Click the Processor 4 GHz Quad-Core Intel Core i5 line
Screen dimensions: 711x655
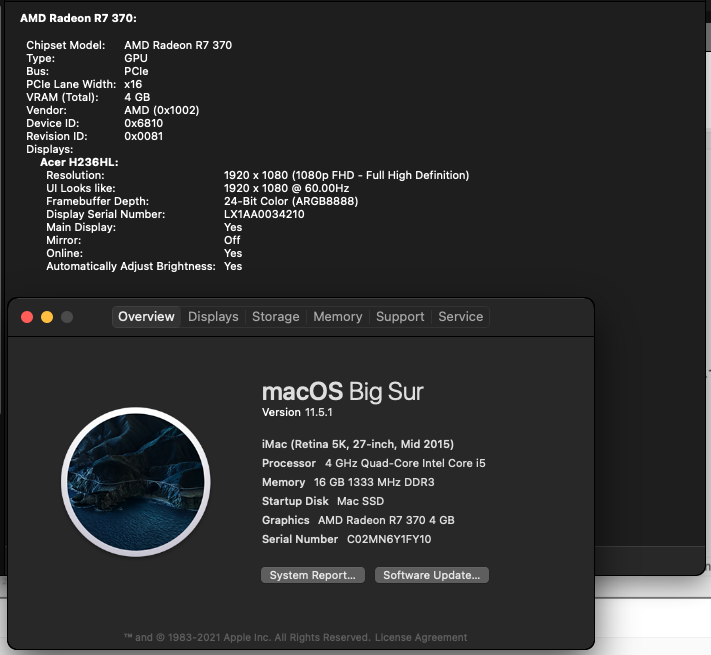(374, 463)
